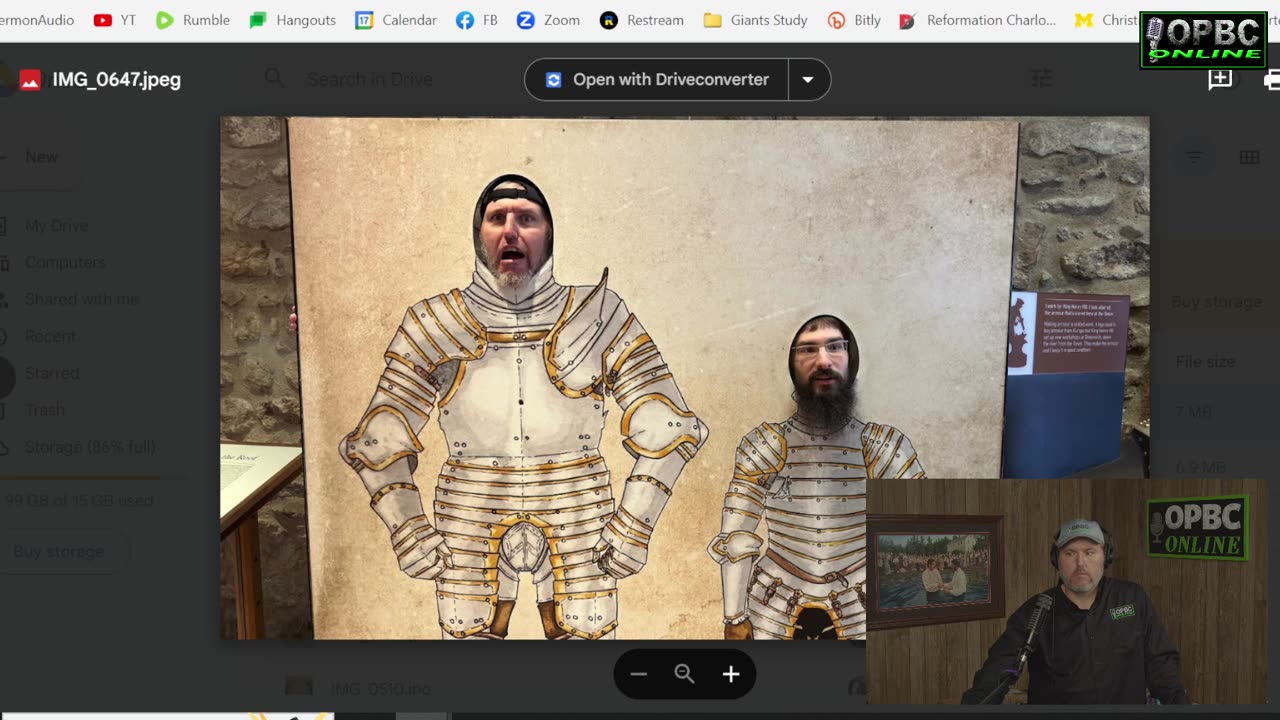The width and height of the screenshot is (1280, 720).
Task: Open the Reformation Charlo... bookmark
Action: [978, 20]
